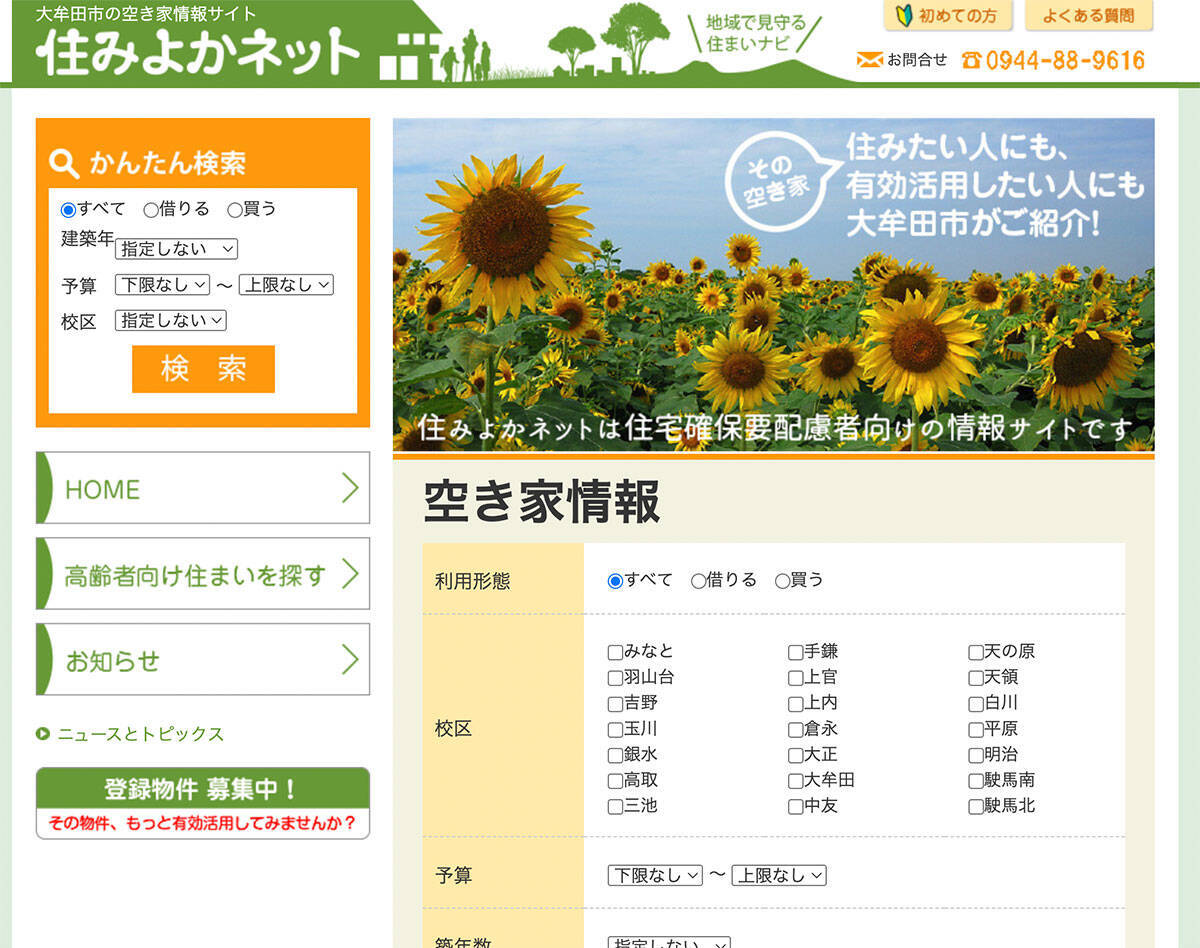Viewport: 1200px width, 948px height.
Task: Click the magnifying glass search icon
Action: click(64, 163)
